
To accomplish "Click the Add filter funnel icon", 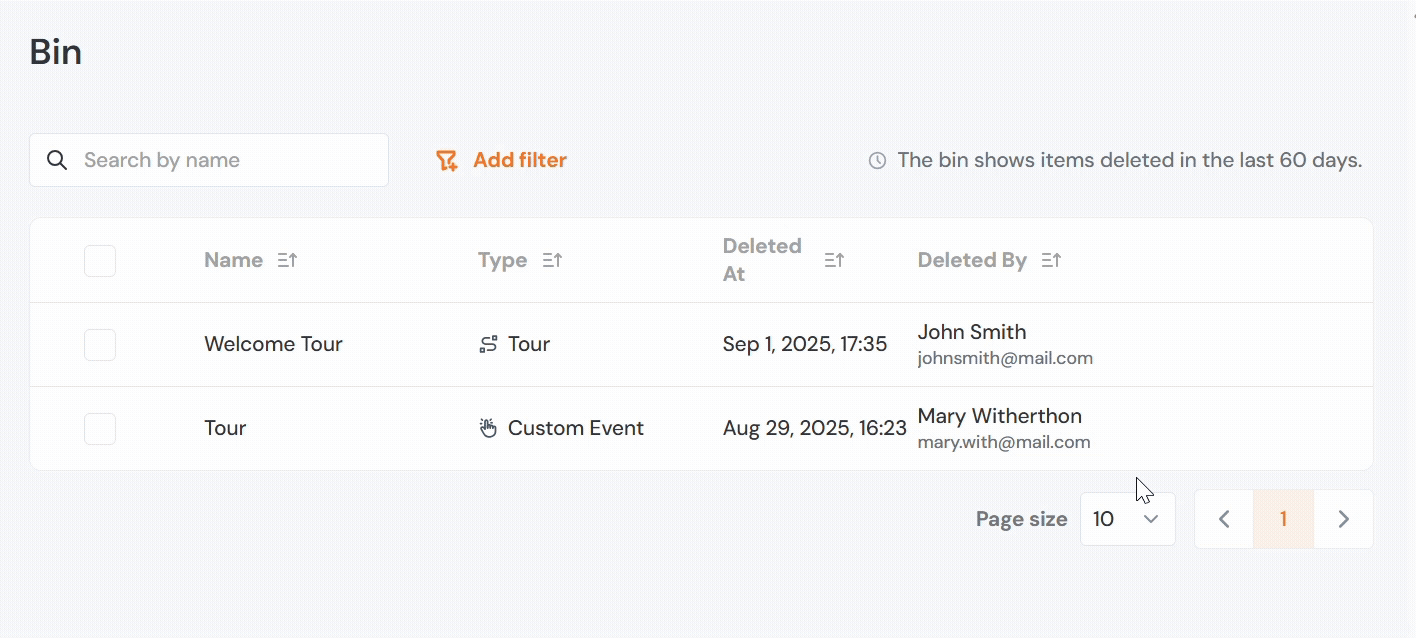I will [447, 160].
